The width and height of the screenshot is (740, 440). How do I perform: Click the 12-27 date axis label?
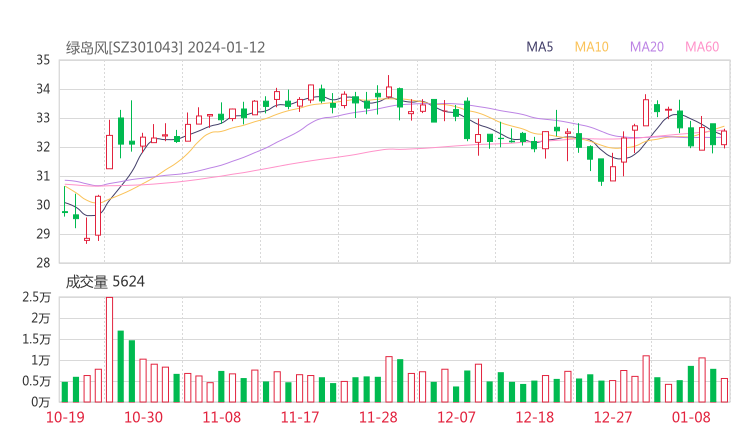click(613, 417)
